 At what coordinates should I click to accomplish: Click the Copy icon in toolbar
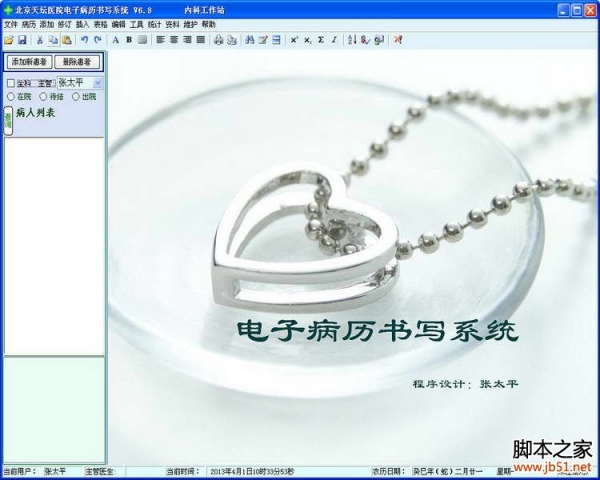pos(53,40)
